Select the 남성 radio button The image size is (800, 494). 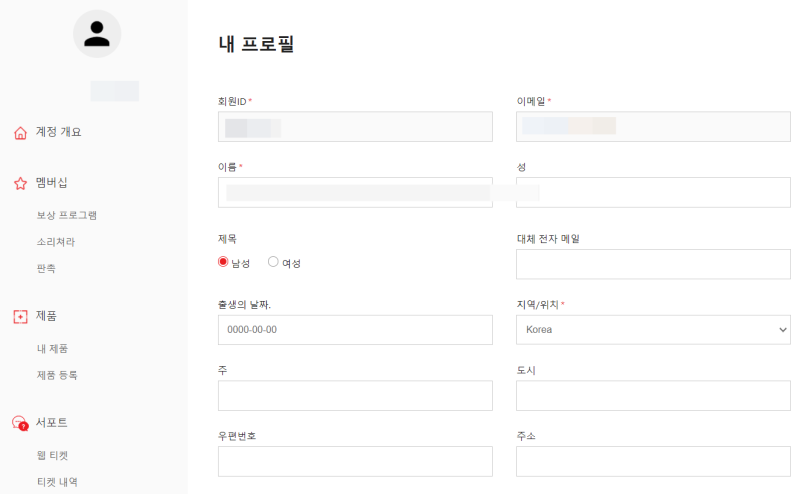pos(223,262)
